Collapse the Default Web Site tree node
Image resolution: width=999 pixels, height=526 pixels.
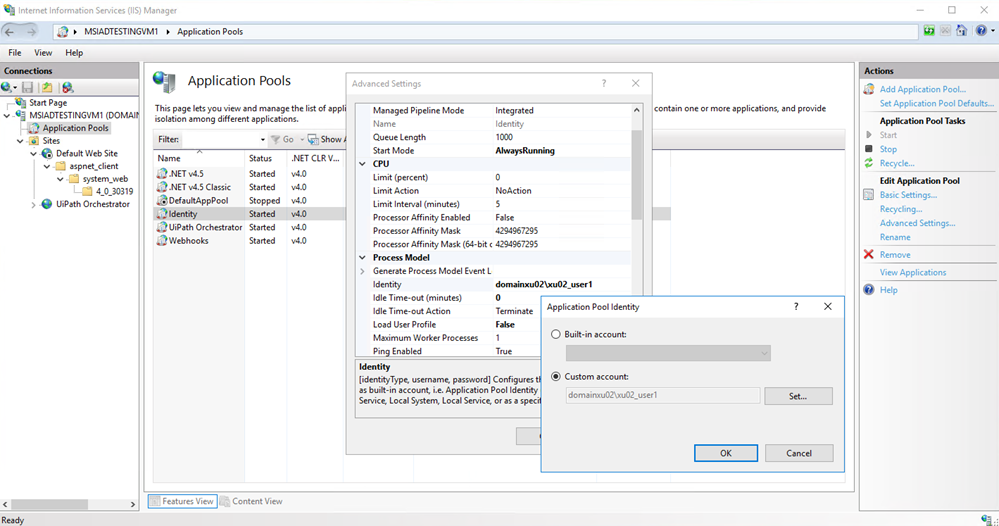(x=34, y=154)
